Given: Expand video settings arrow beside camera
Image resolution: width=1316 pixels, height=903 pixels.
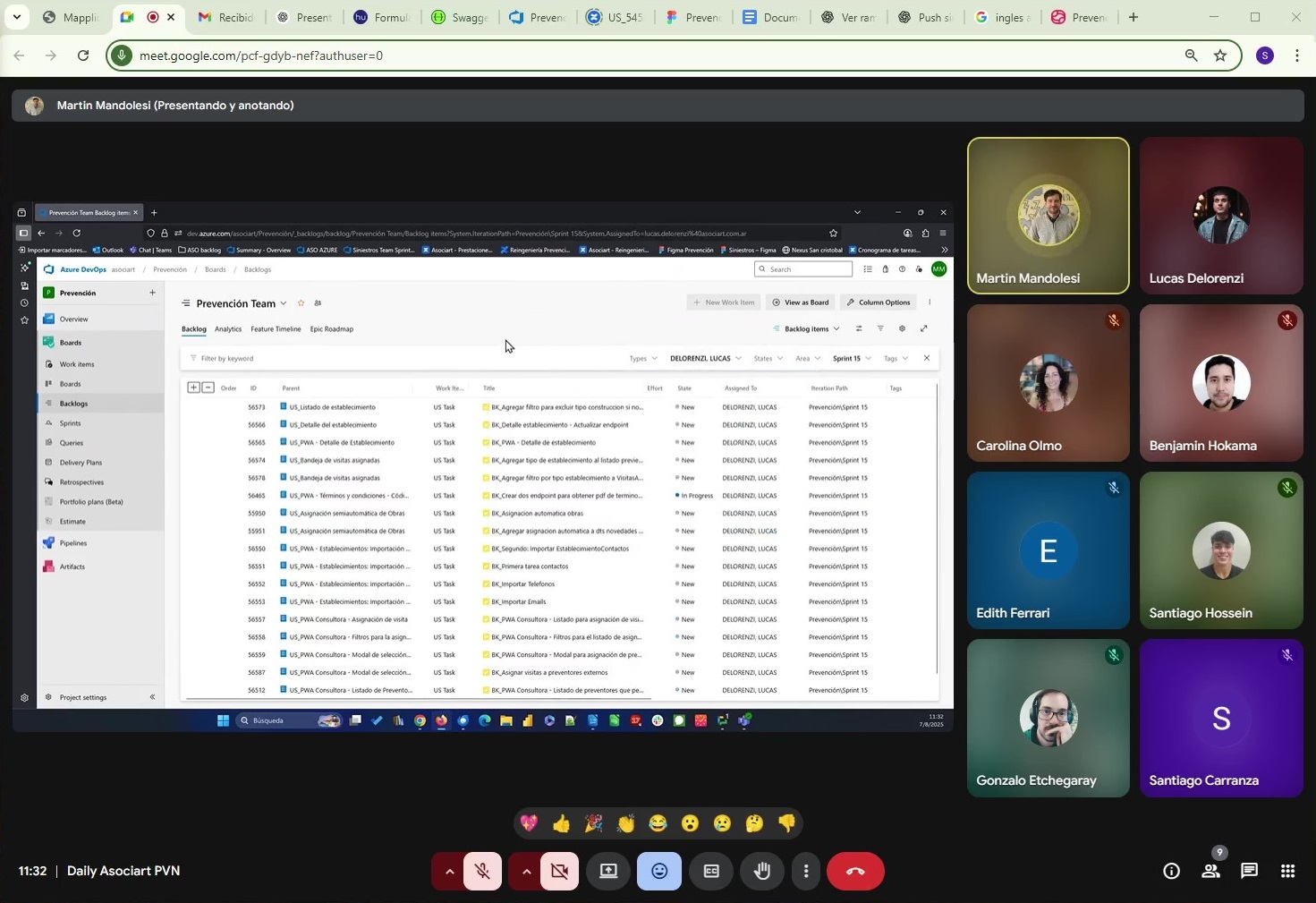Looking at the screenshot, I should tap(526, 871).
